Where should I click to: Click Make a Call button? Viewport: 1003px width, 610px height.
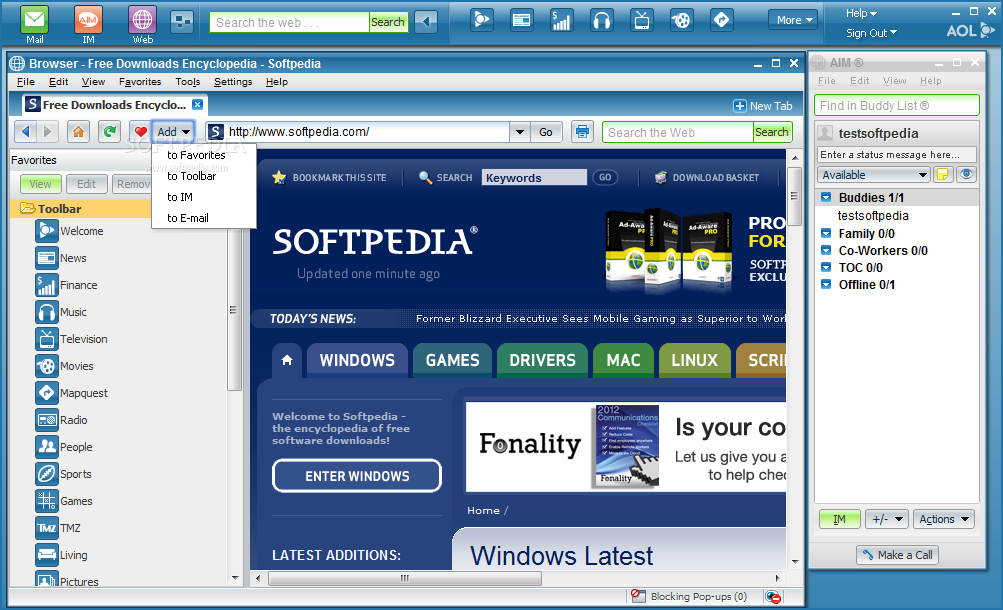click(897, 554)
